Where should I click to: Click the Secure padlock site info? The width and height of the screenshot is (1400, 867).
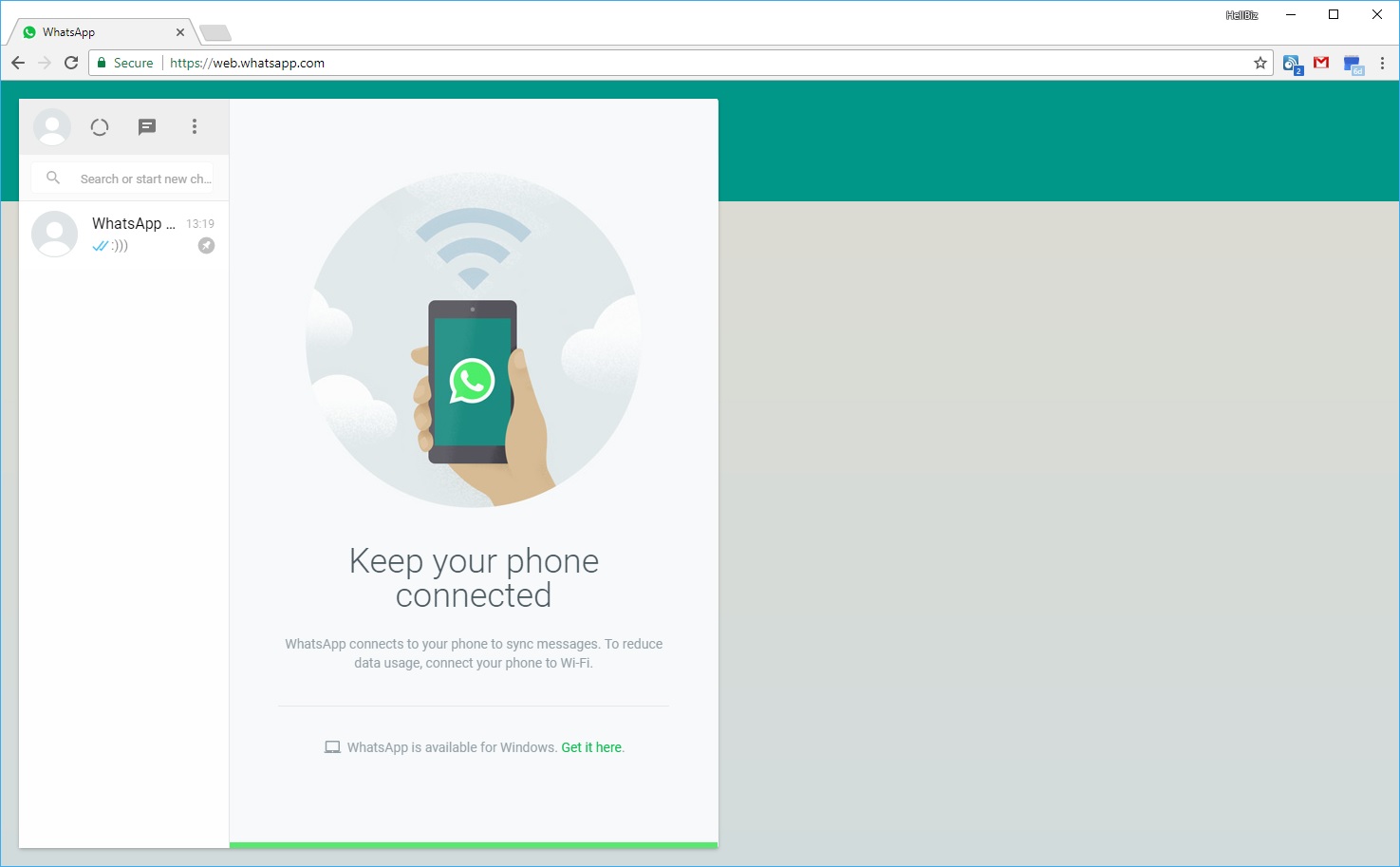124,63
